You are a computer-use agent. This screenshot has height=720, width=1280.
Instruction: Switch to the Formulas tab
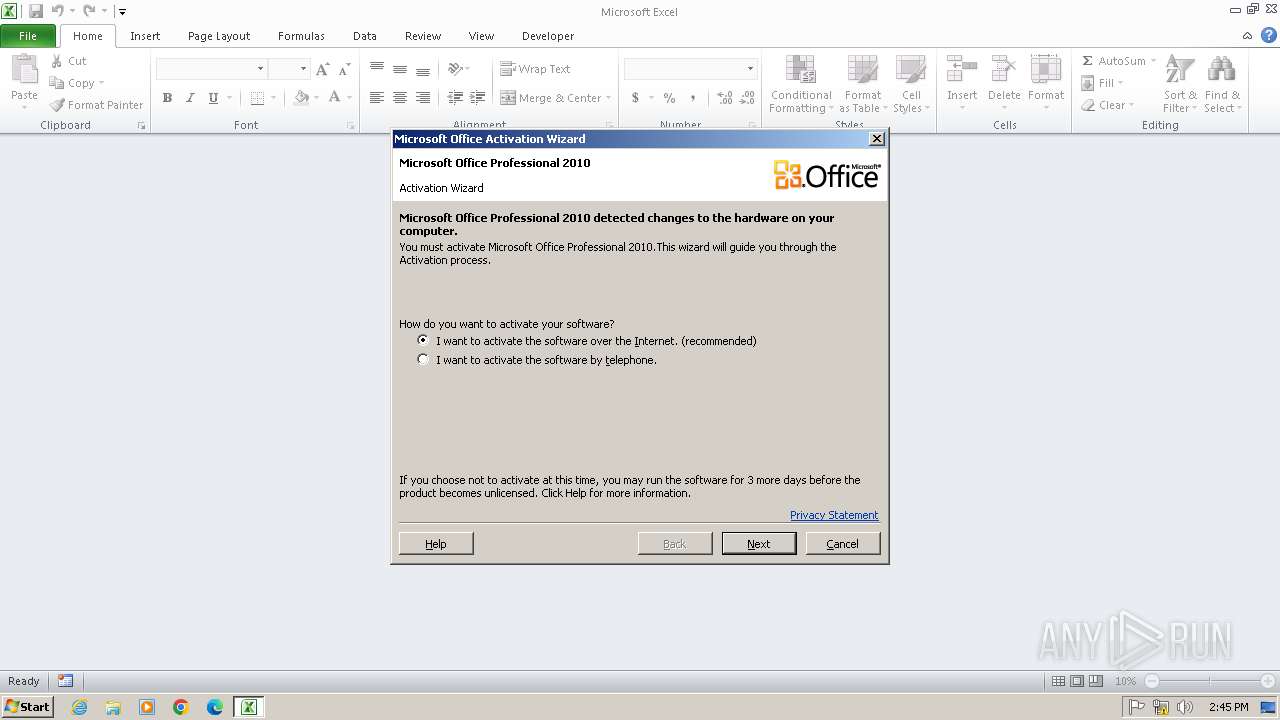point(301,36)
